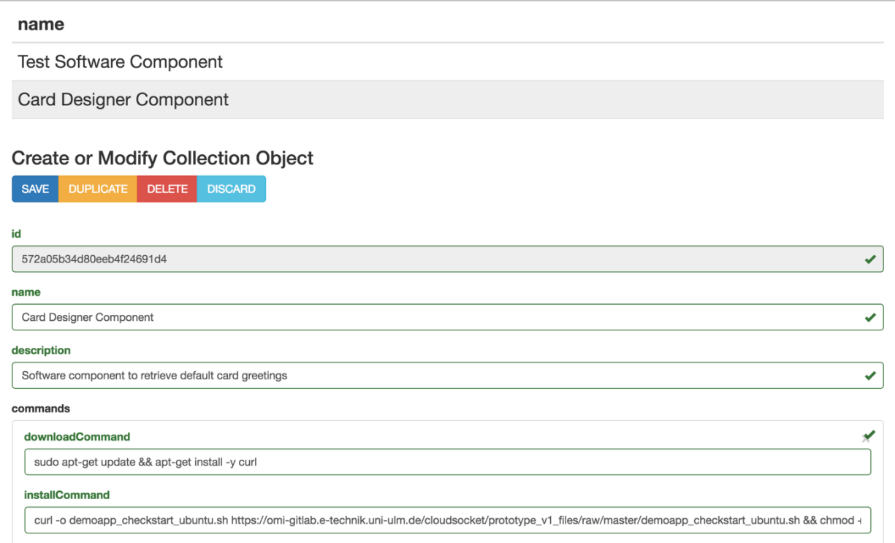The image size is (895, 543).
Task: Click the downloadCommand input with apt-get text
Action: pos(447,462)
